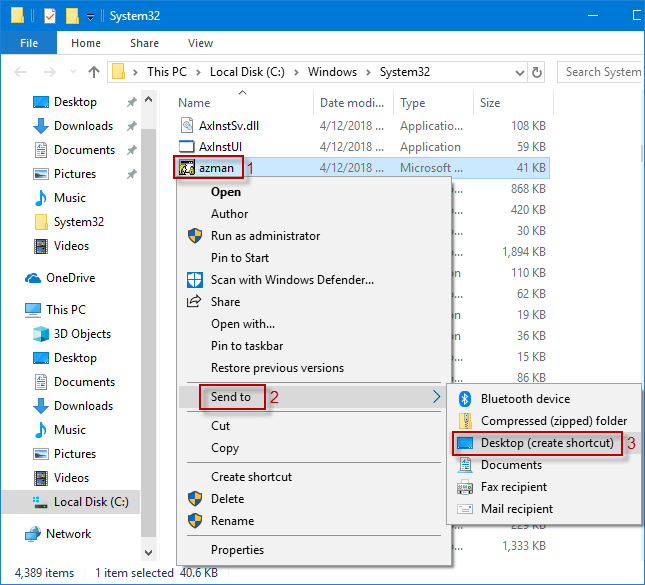Screen dimensions: 645x585
Task: Go up one level with Up arrow
Action: point(94,72)
